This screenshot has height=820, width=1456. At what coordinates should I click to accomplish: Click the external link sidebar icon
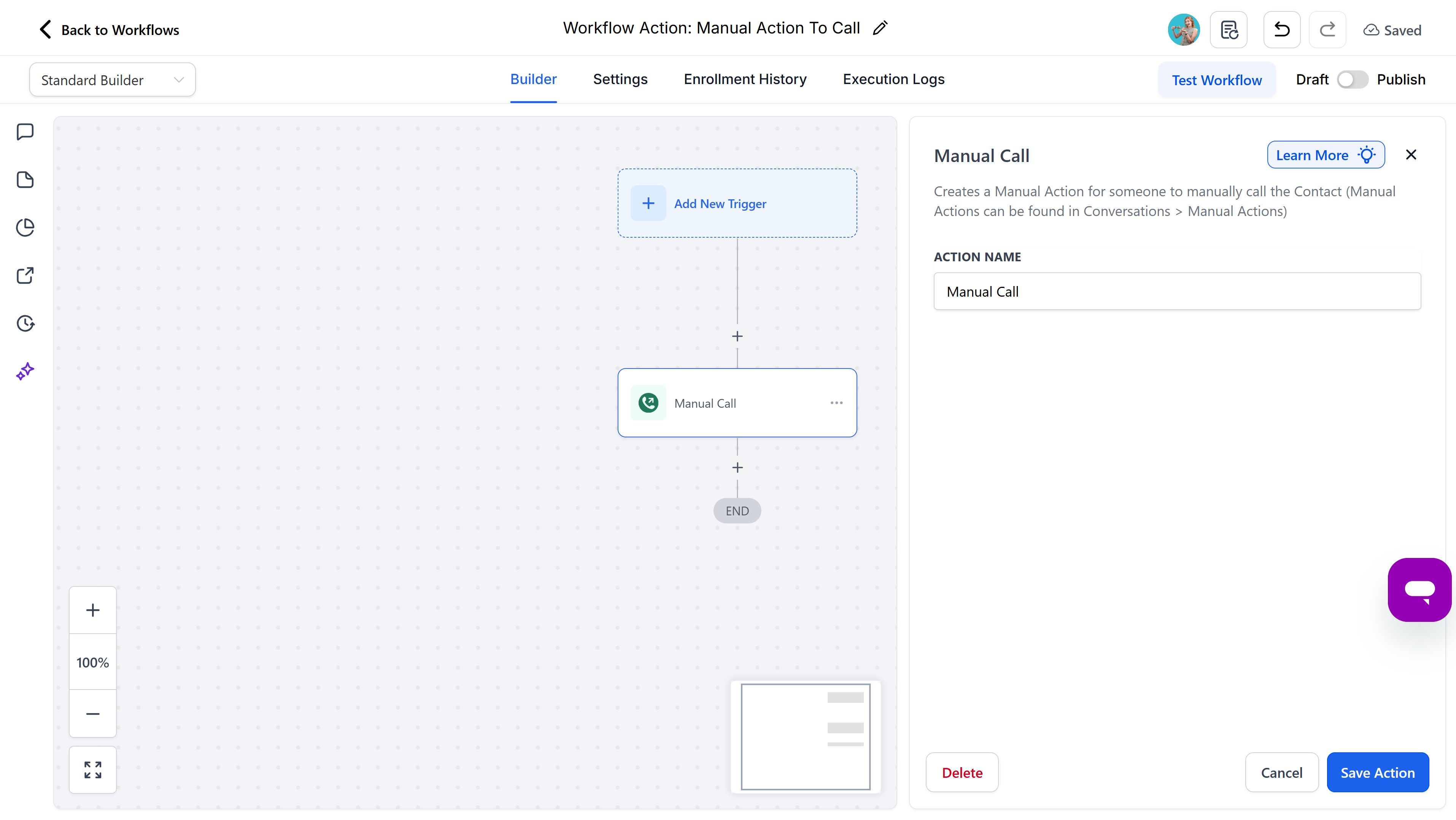(25, 275)
